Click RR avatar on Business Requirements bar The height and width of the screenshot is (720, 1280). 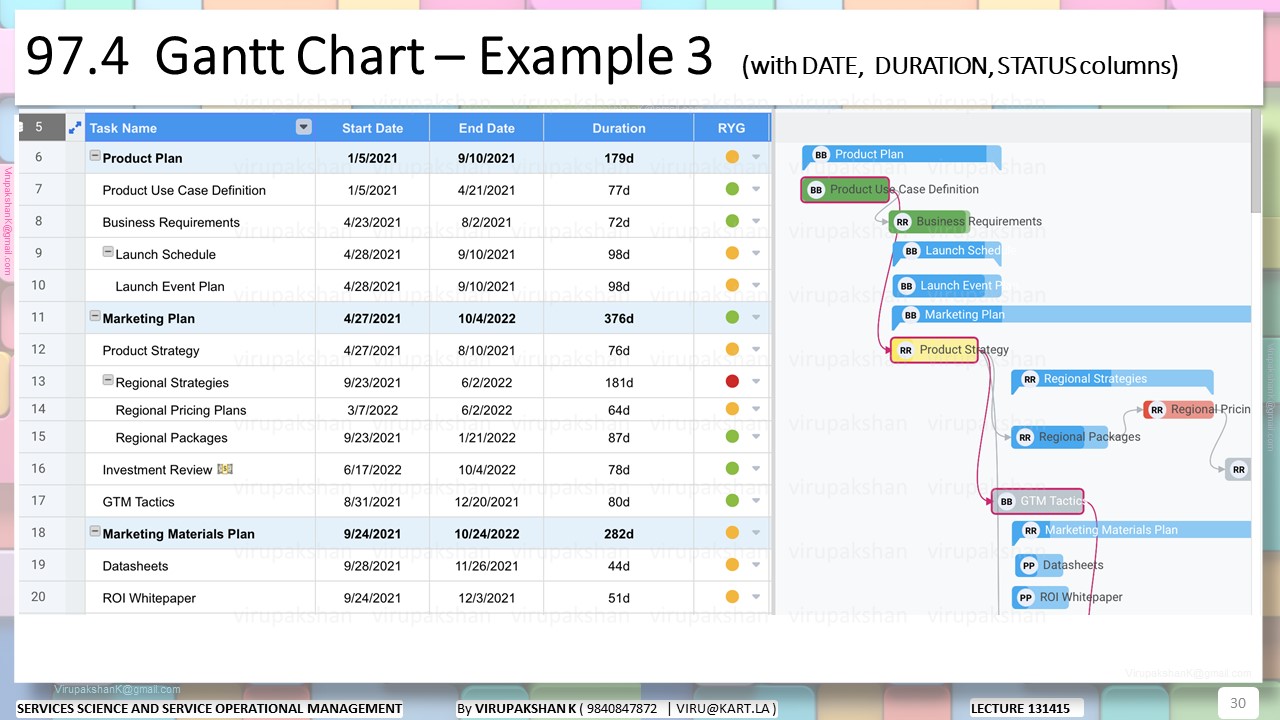[902, 222]
